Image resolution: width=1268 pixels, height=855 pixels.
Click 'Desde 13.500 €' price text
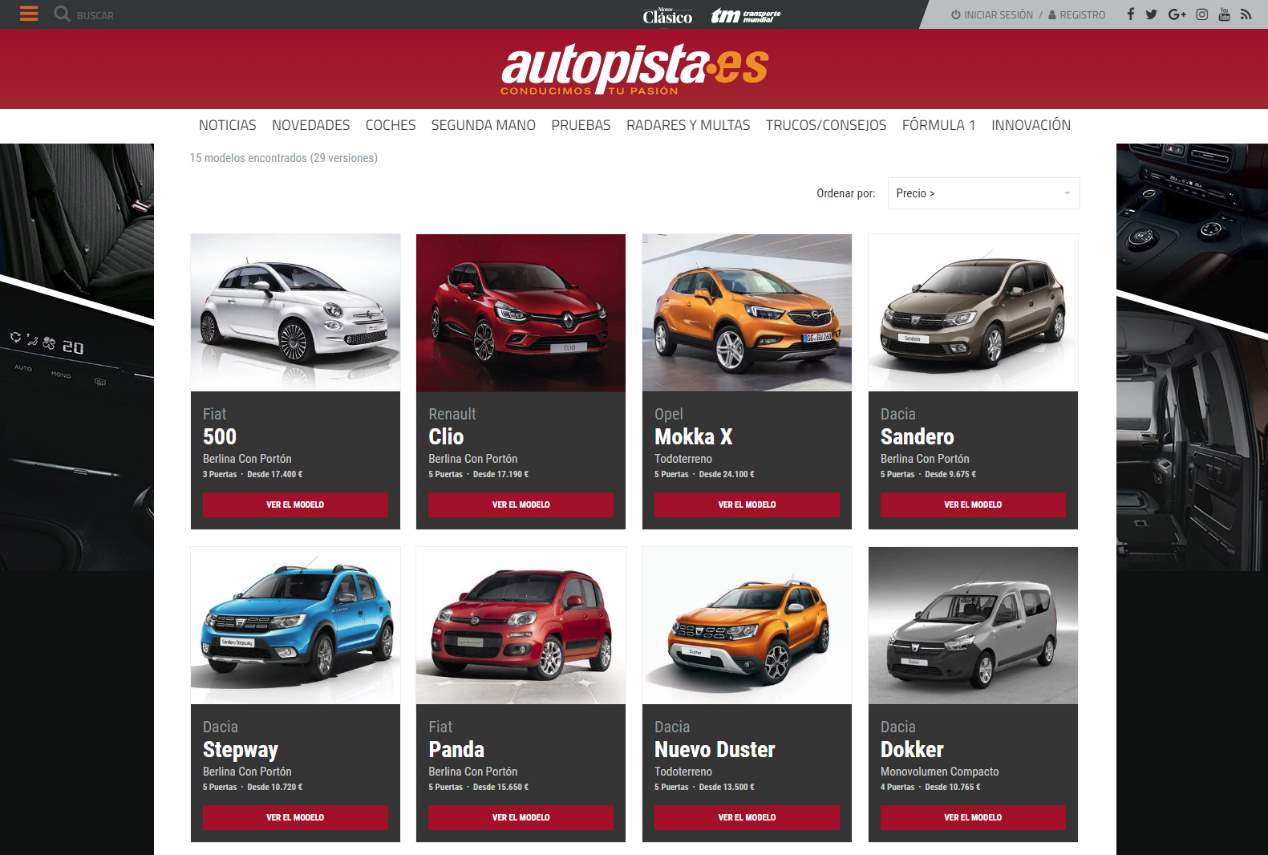727,788
